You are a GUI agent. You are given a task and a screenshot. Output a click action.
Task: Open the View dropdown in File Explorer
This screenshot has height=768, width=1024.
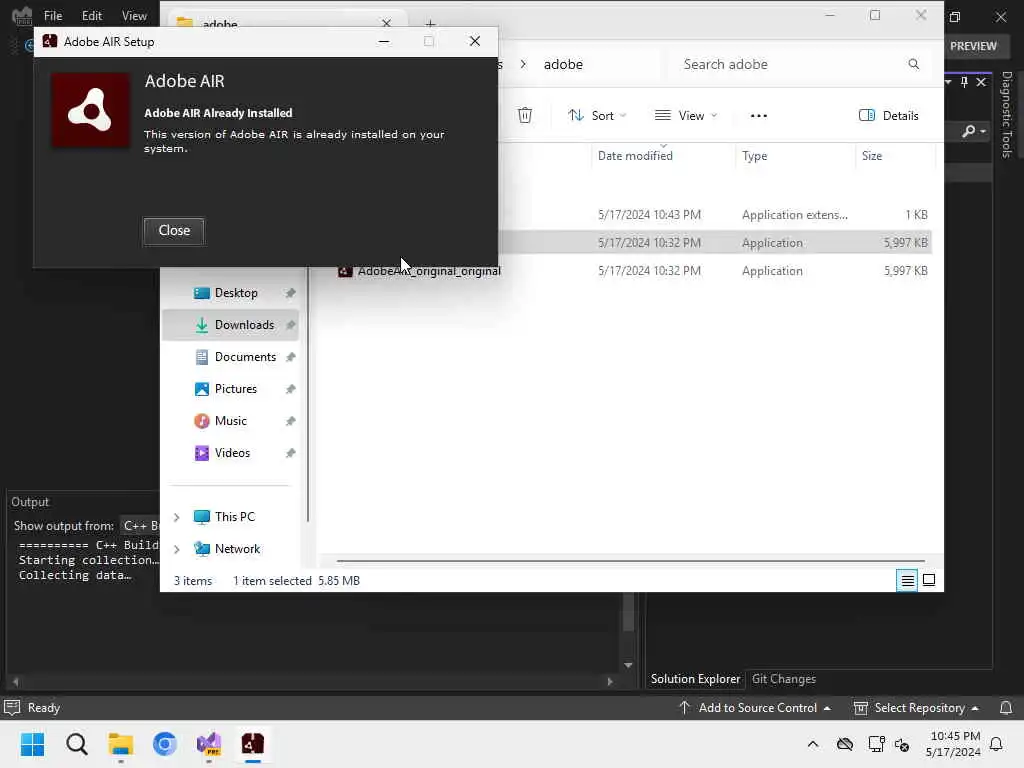tap(686, 116)
